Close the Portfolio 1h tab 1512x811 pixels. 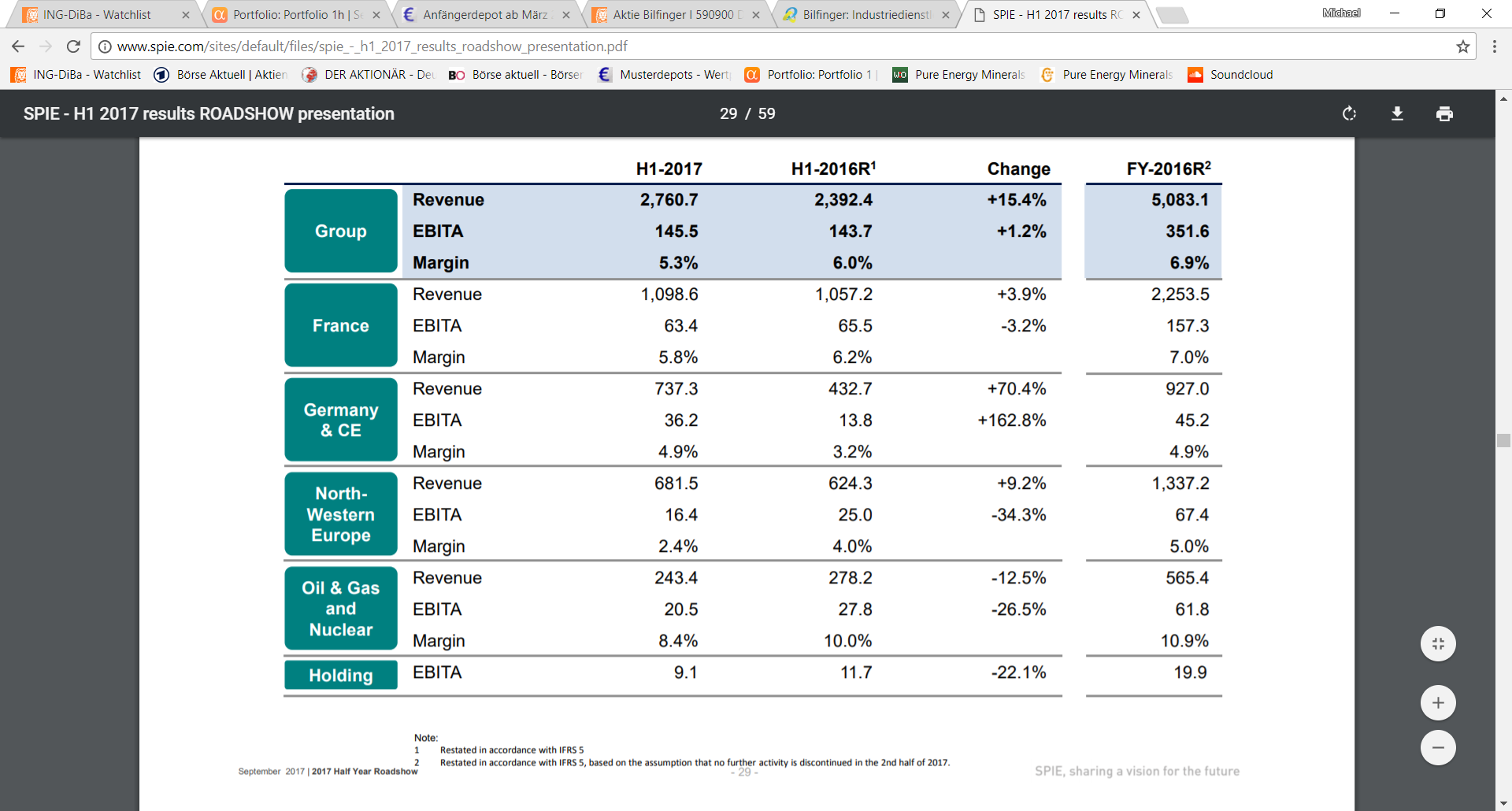click(376, 15)
